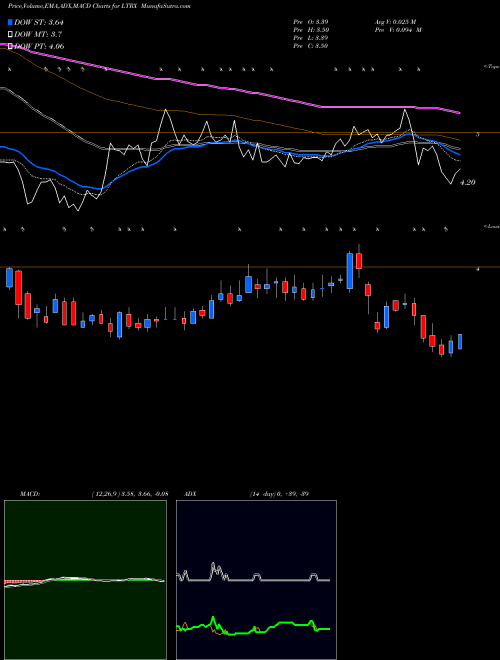Click the pink DOW PT legend swatch
500x660 pixels.
pyautogui.click(x=11, y=46)
